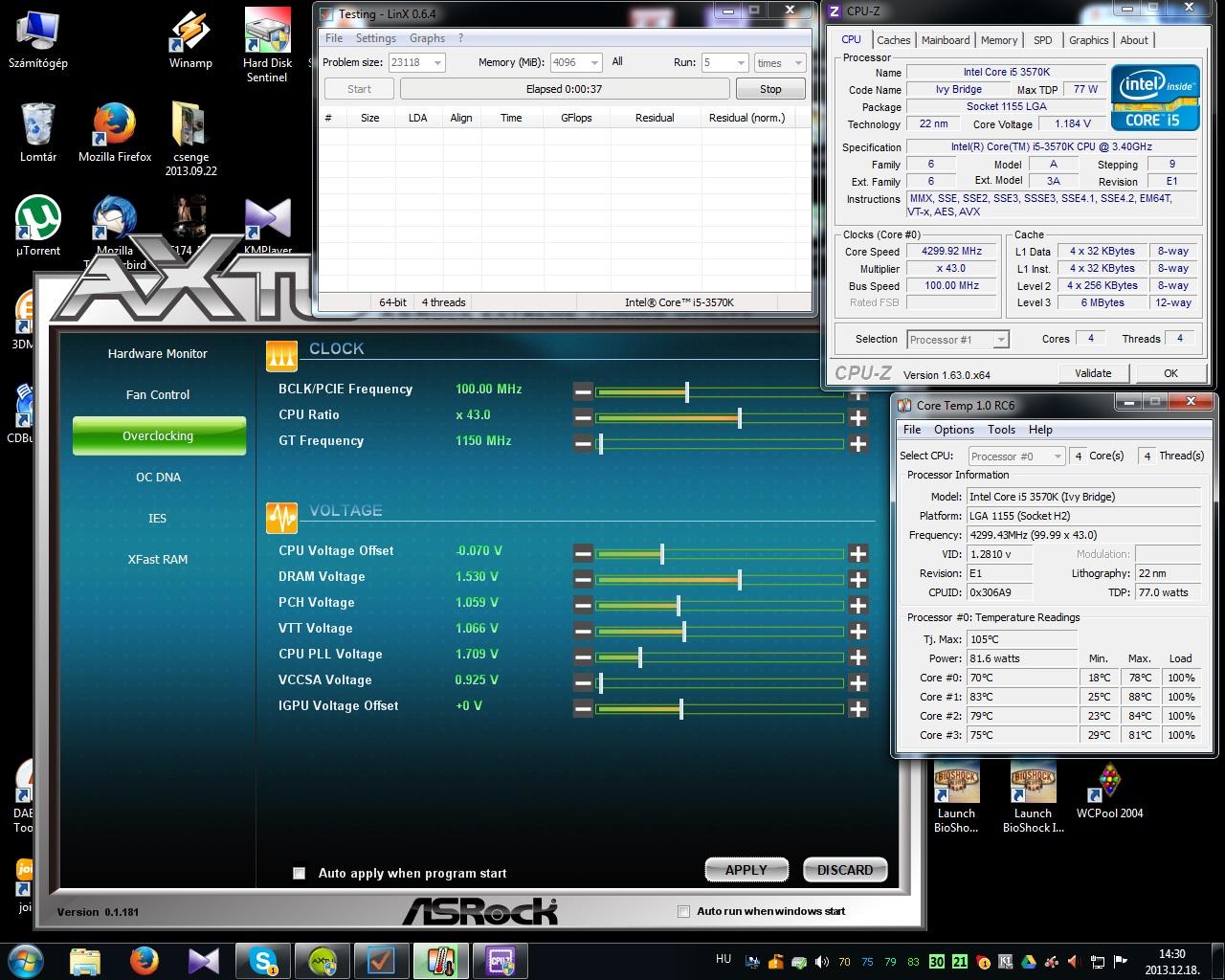The height and width of the screenshot is (980, 1225).
Task: Click the Validate button in CPU-Z
Action: pyautogui.click(x=1093, y=373)
